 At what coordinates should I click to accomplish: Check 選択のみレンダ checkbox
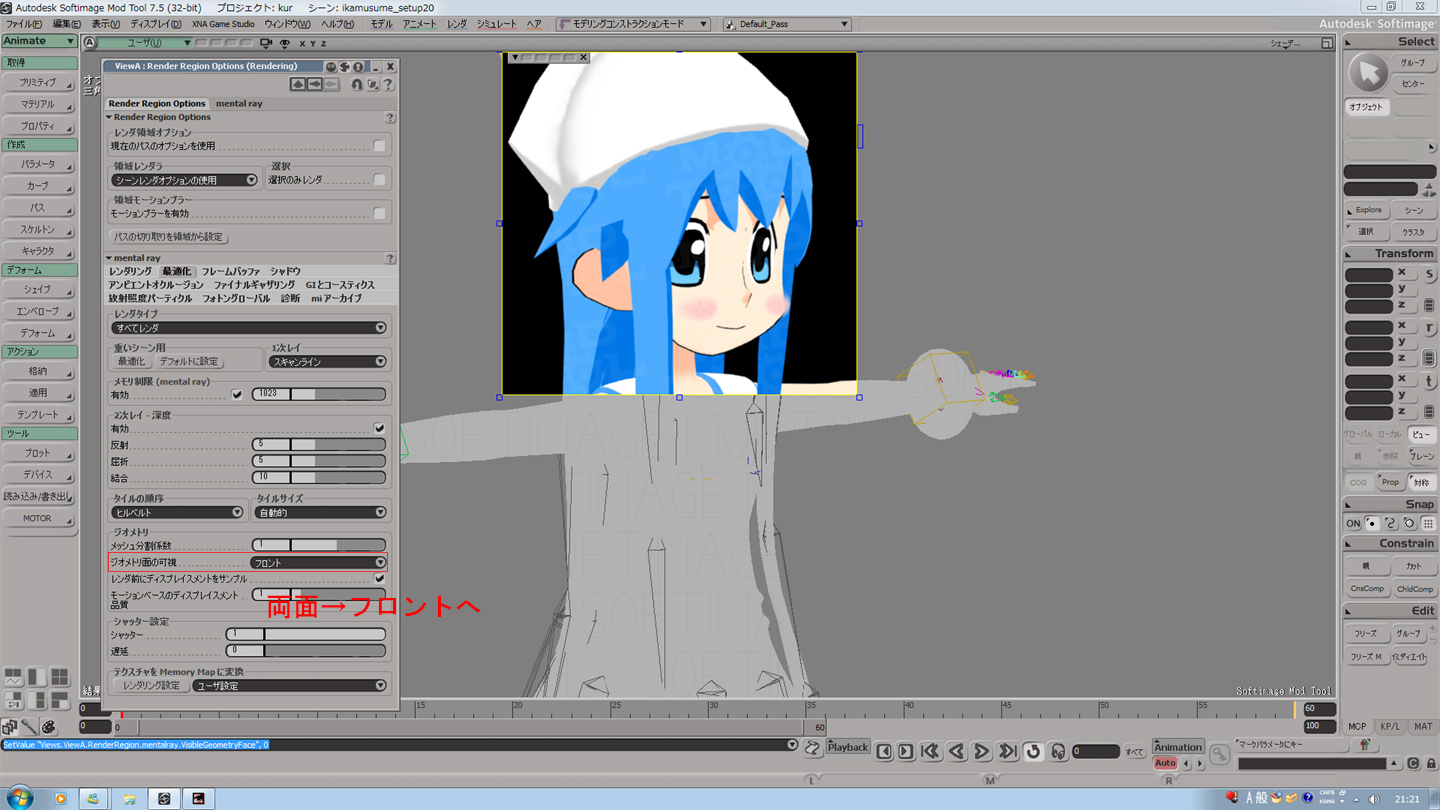pyautogui.click(x=379, y=180)
